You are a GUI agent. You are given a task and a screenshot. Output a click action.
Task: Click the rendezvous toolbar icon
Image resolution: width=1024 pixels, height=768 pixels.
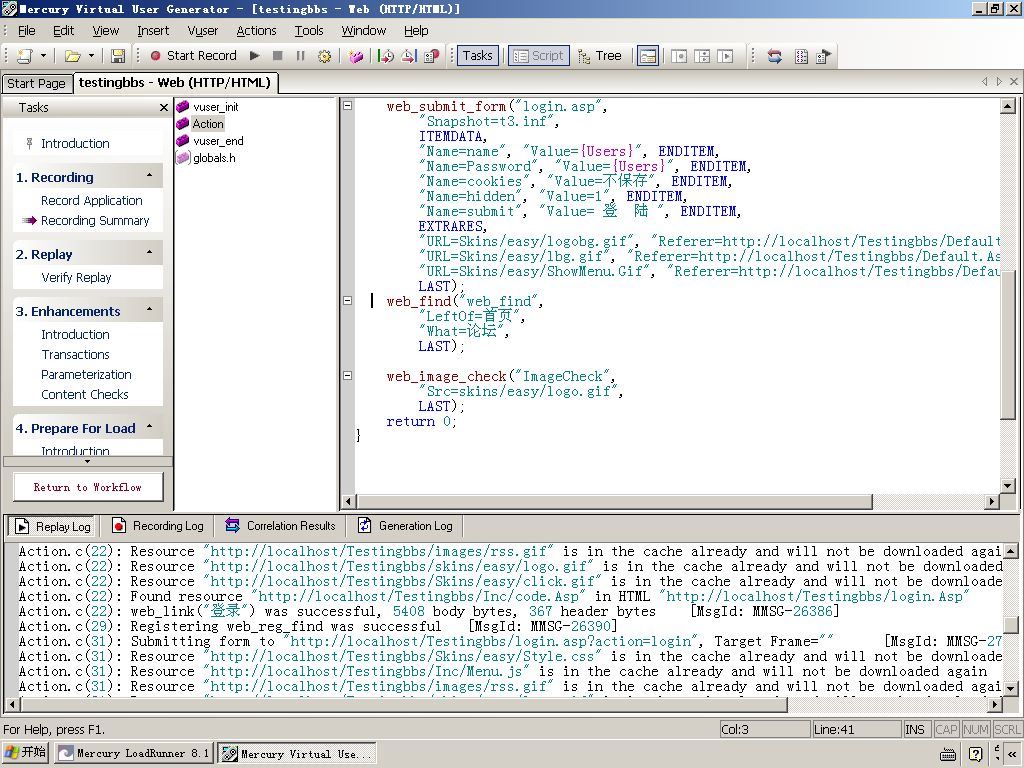pyautogui.click(x=432, y=56)
